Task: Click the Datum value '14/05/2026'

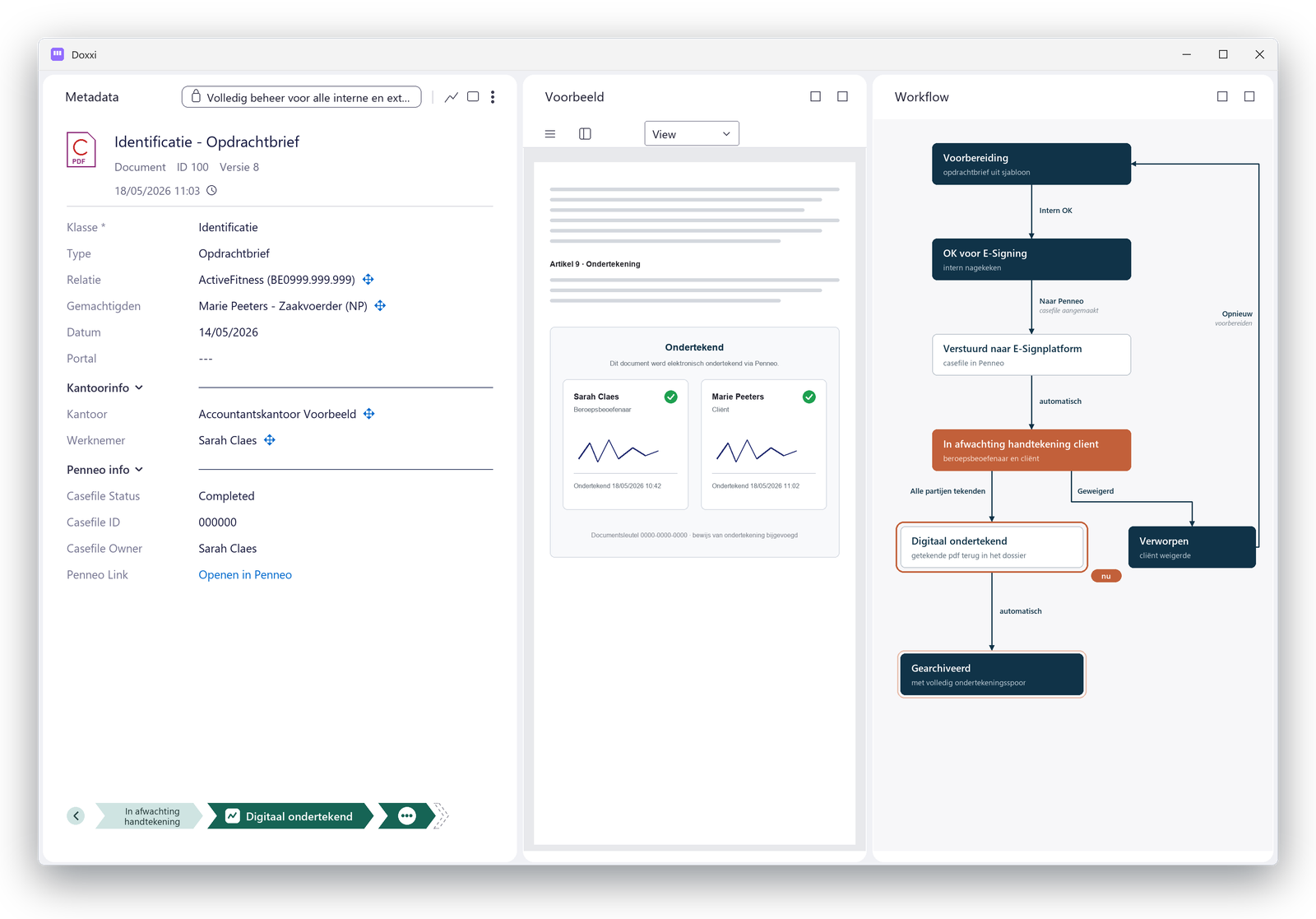Action: click(x=228, y=332)
